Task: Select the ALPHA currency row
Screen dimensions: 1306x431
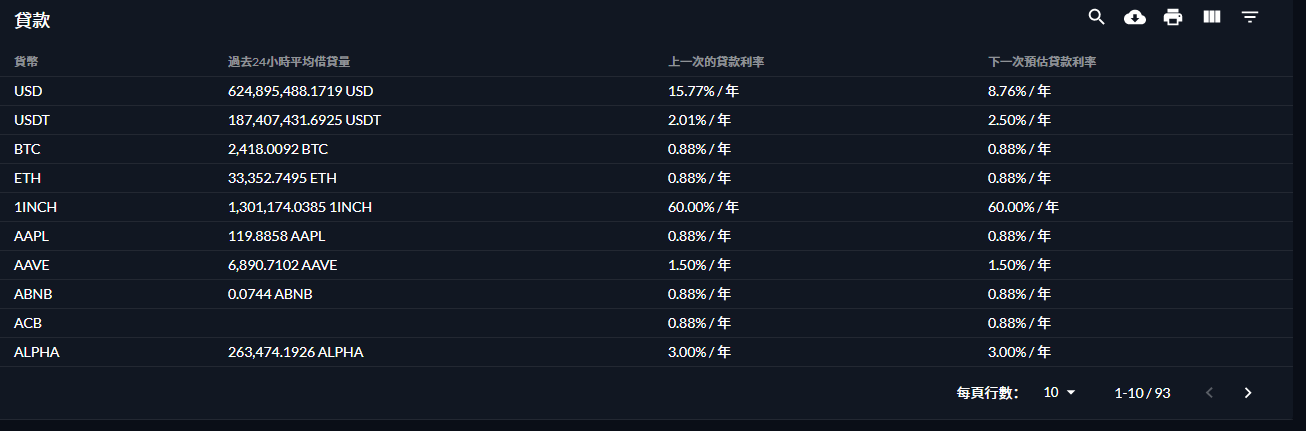Action: click(646, 352)
